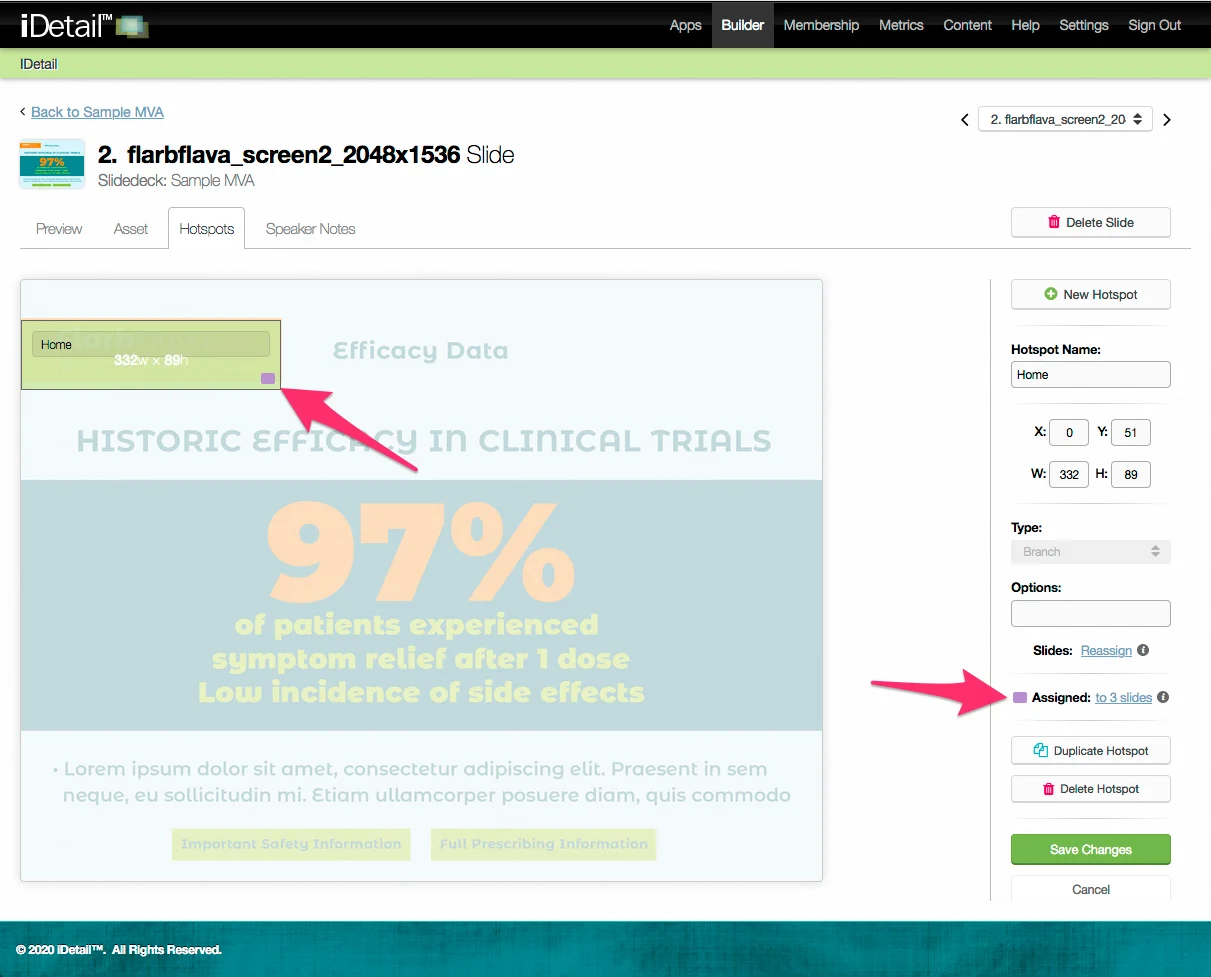Viewport: 1211px width, 977px height.
Task: Select the Hotspots tab
Action: coord(207,229)
